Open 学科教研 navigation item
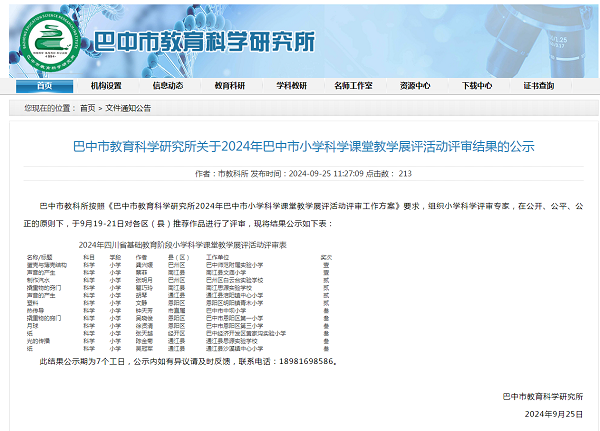Viewport: 600px width, 431px height. (x=291, y=86)
